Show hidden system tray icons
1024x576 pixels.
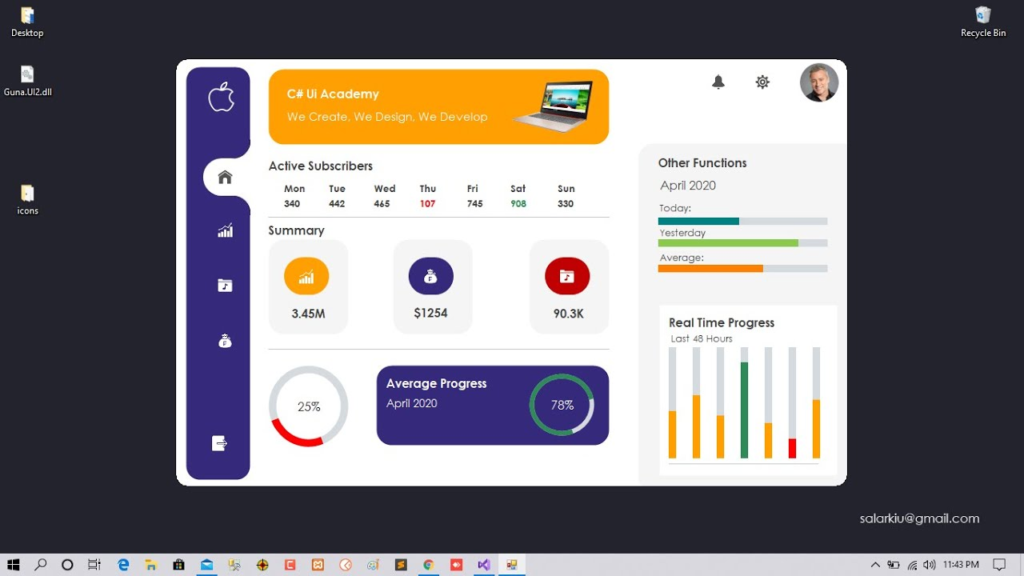click(875, 565)
